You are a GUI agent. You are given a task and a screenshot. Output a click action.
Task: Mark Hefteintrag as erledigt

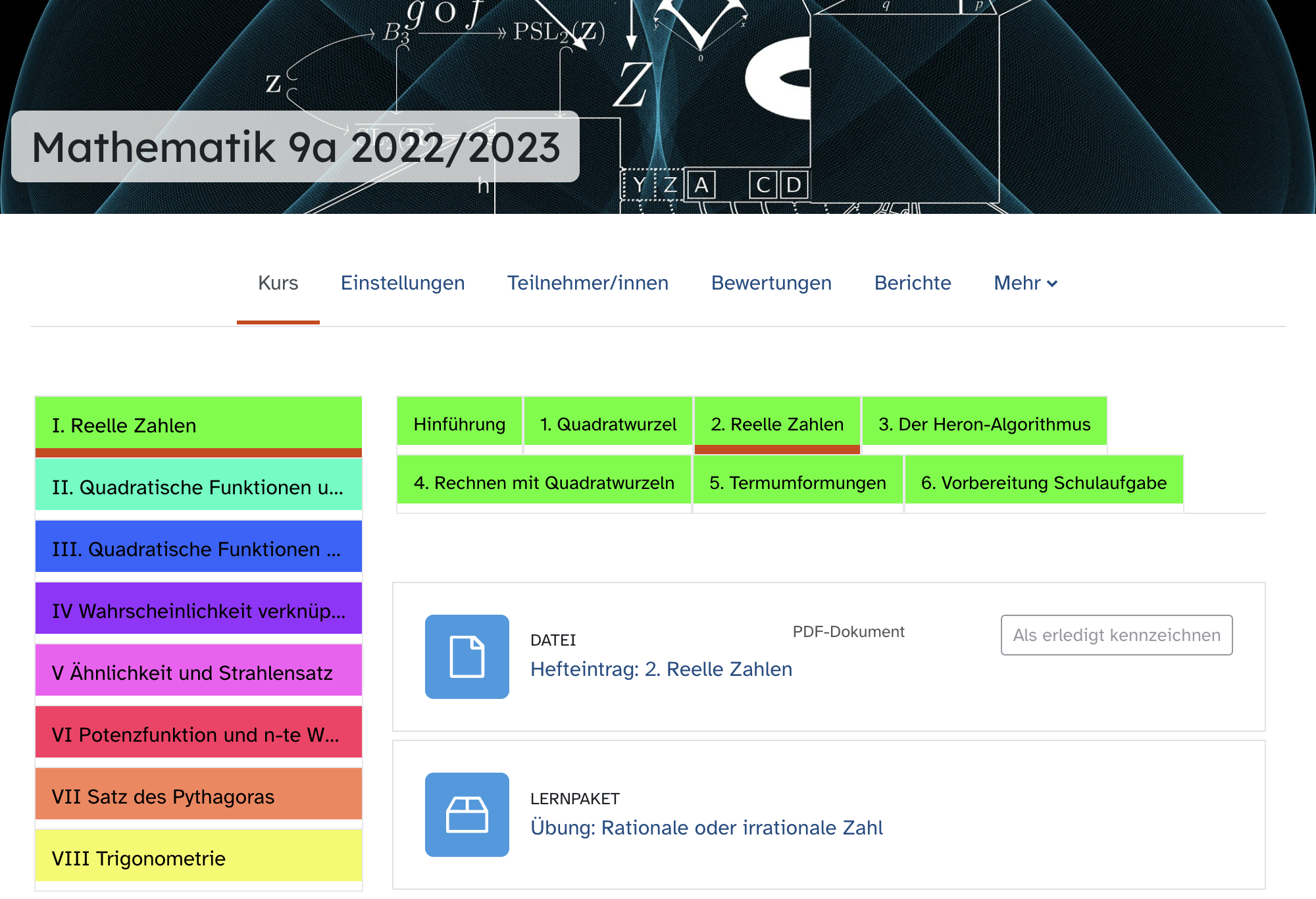[x=1116, y=635]
